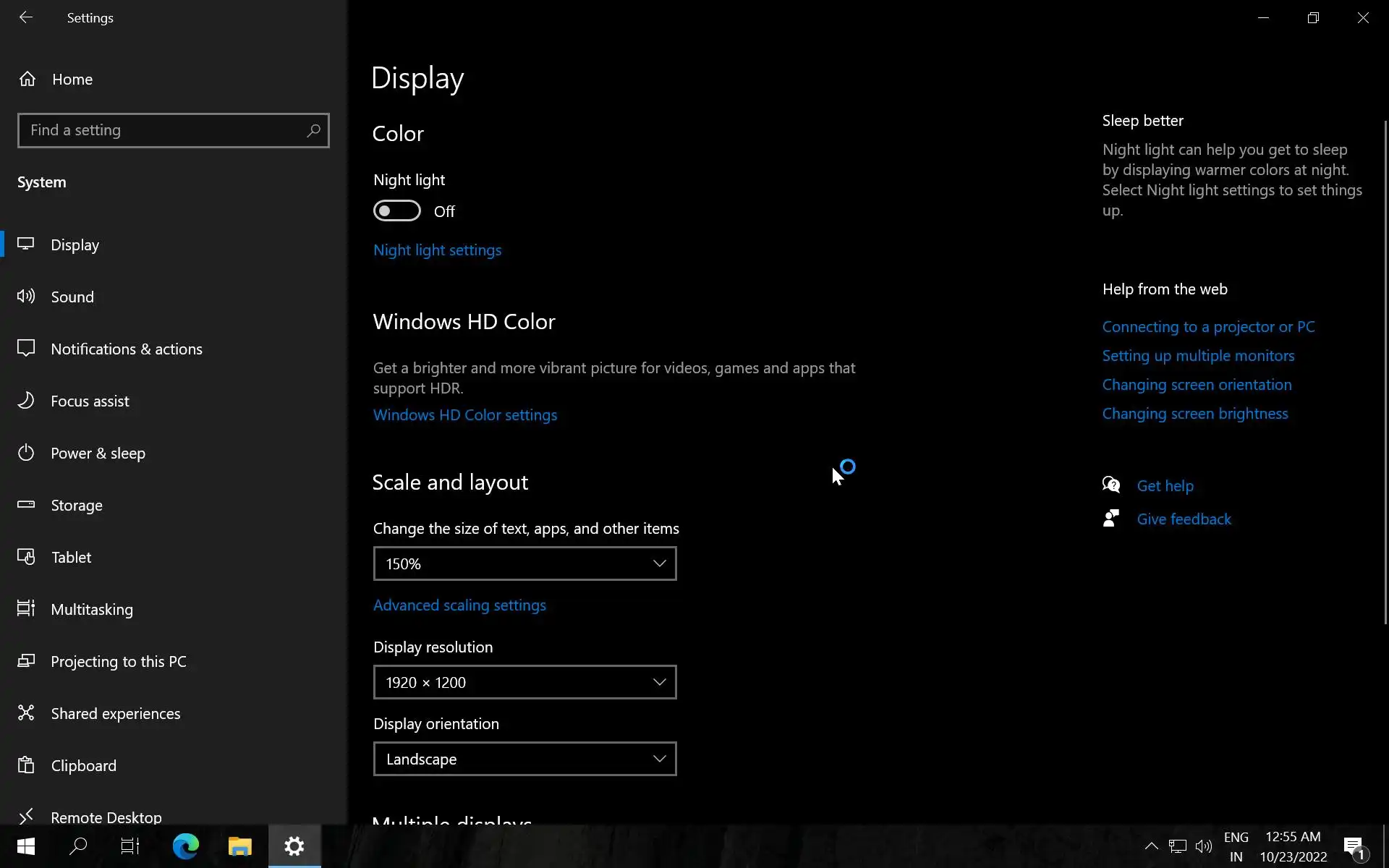This screenshot has width=1389, height=868.
Task: Select Multitasking in the sidebar
Action: tap(92, 609)
